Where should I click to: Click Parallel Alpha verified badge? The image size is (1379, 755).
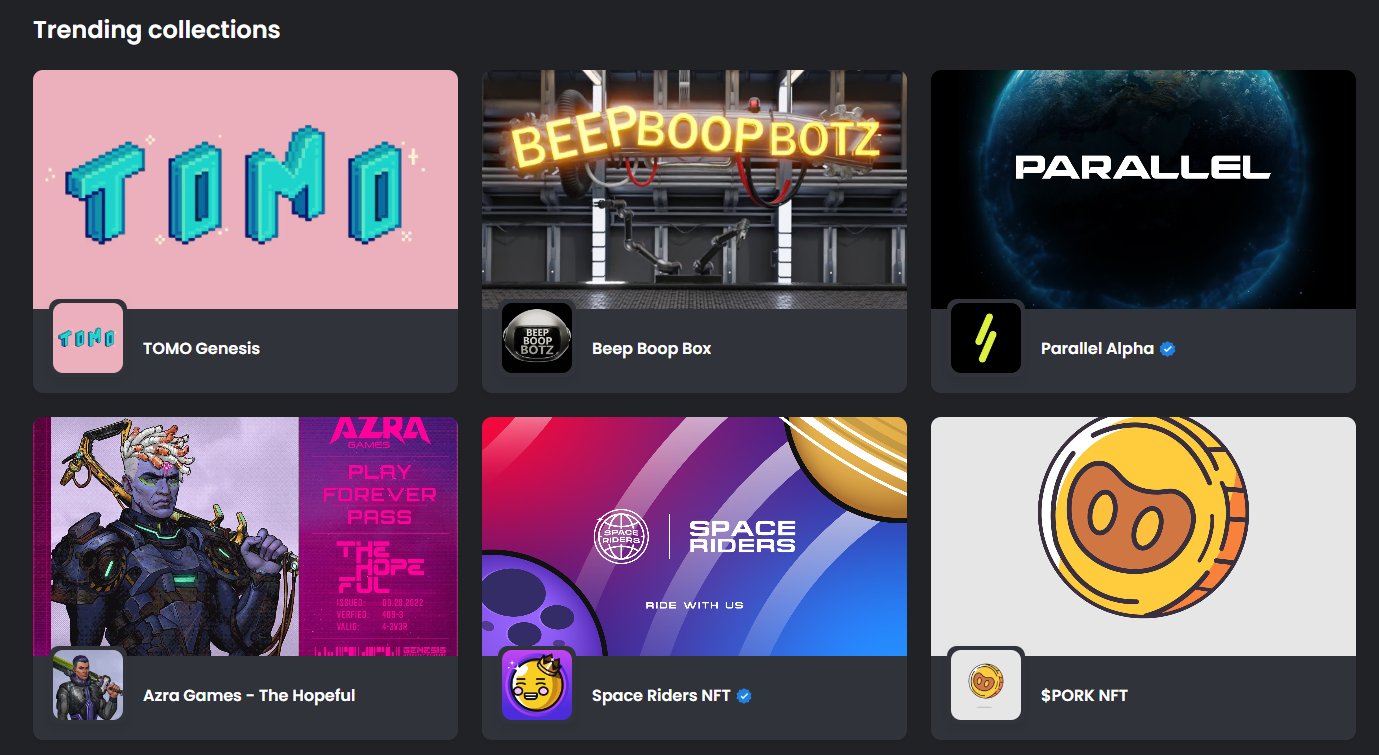1167,349
